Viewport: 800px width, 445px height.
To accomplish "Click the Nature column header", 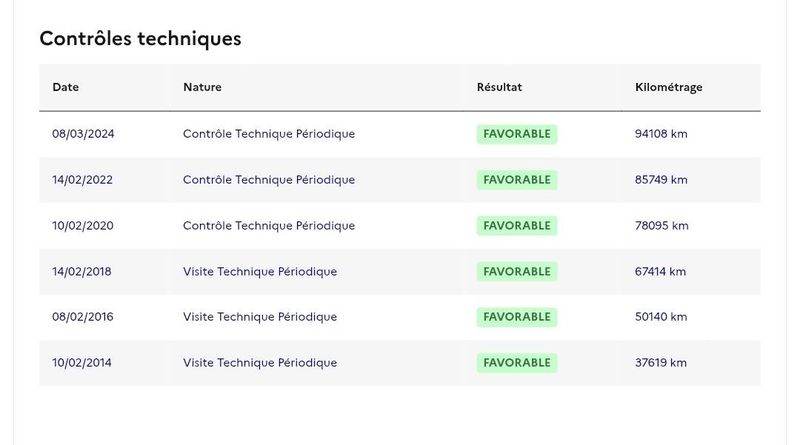I will click(x=202, y=87).
